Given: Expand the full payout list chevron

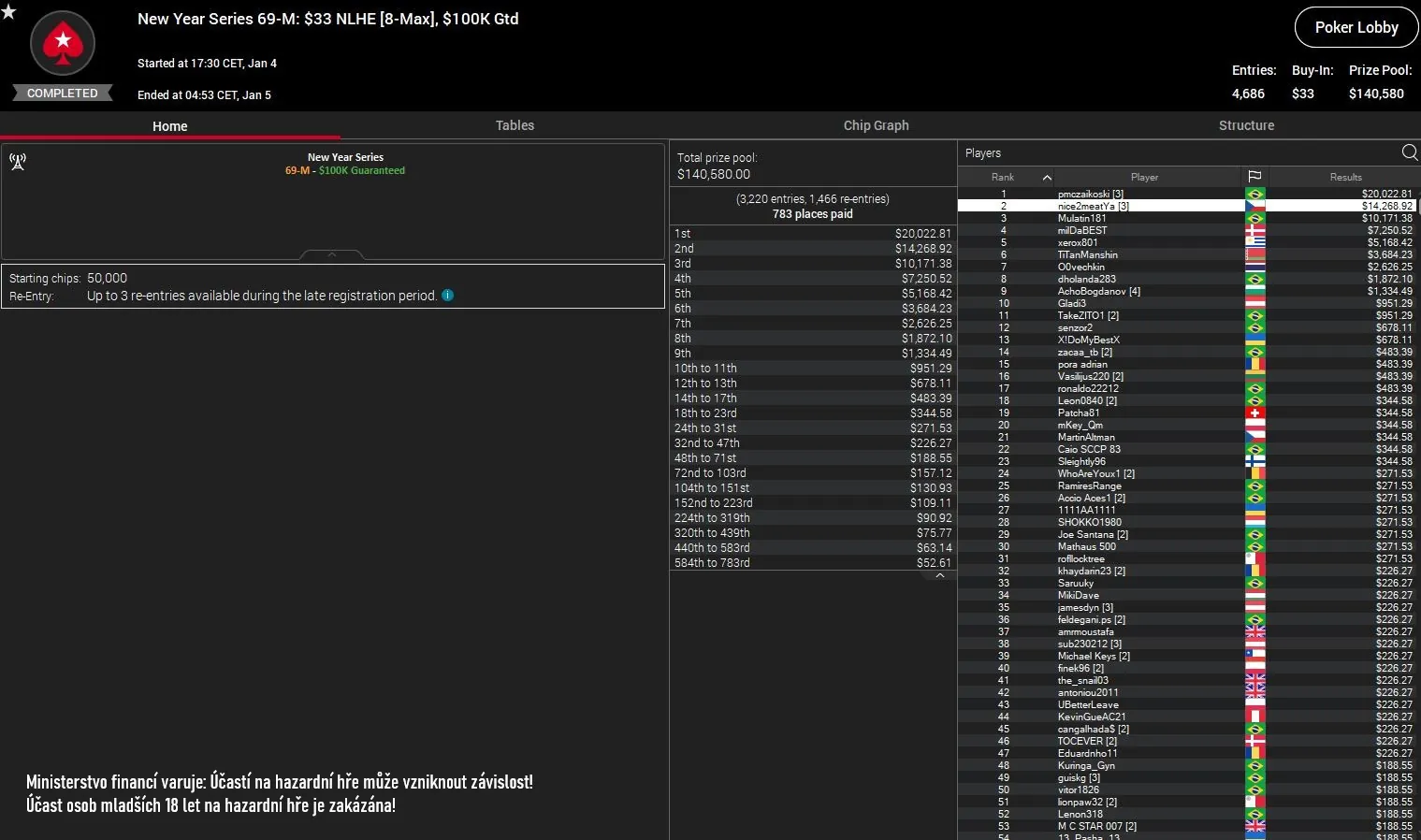Looking at the screenshot, I should tap(939, 574).
